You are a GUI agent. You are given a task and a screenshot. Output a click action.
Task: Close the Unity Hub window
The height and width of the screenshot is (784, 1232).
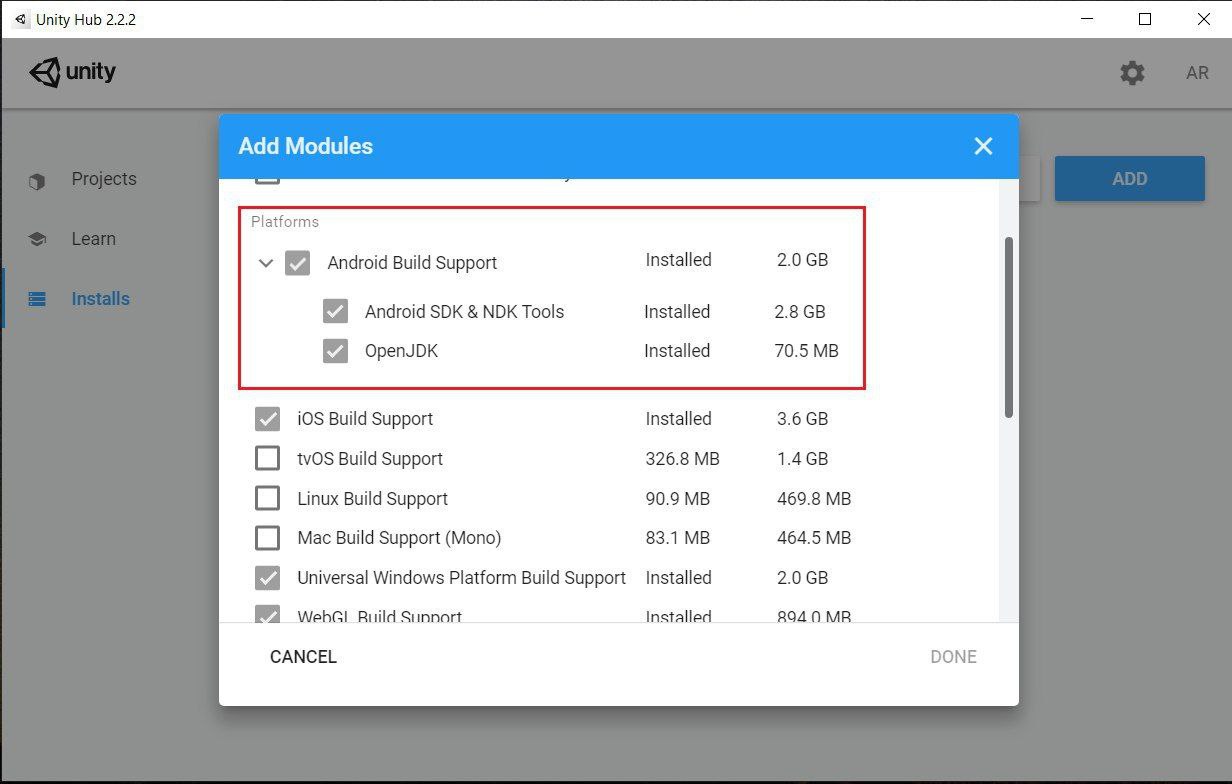click(1203, 19)
